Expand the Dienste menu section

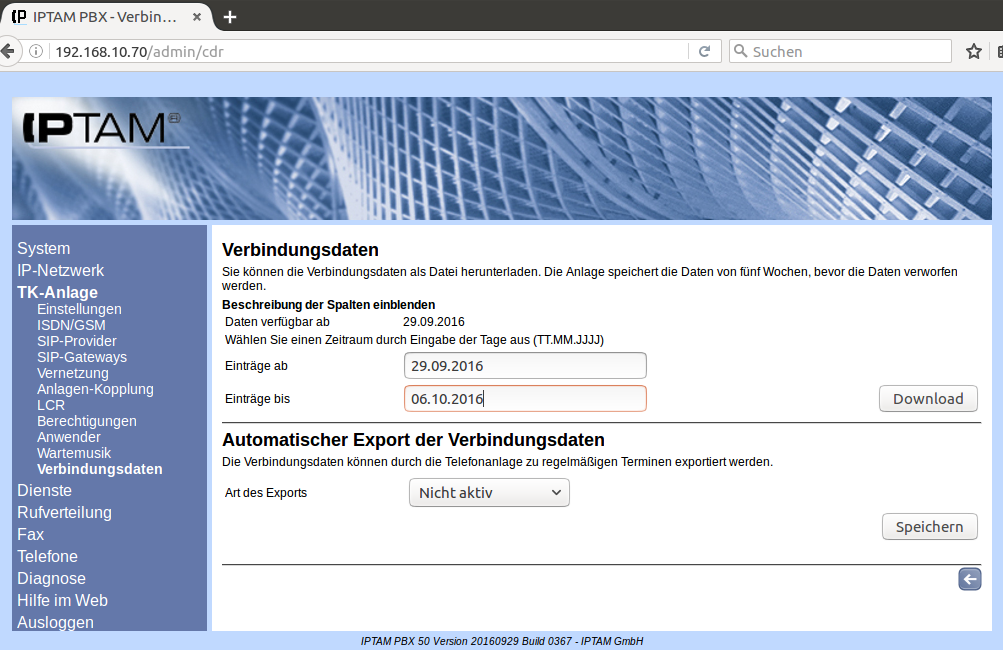point(44,490)
